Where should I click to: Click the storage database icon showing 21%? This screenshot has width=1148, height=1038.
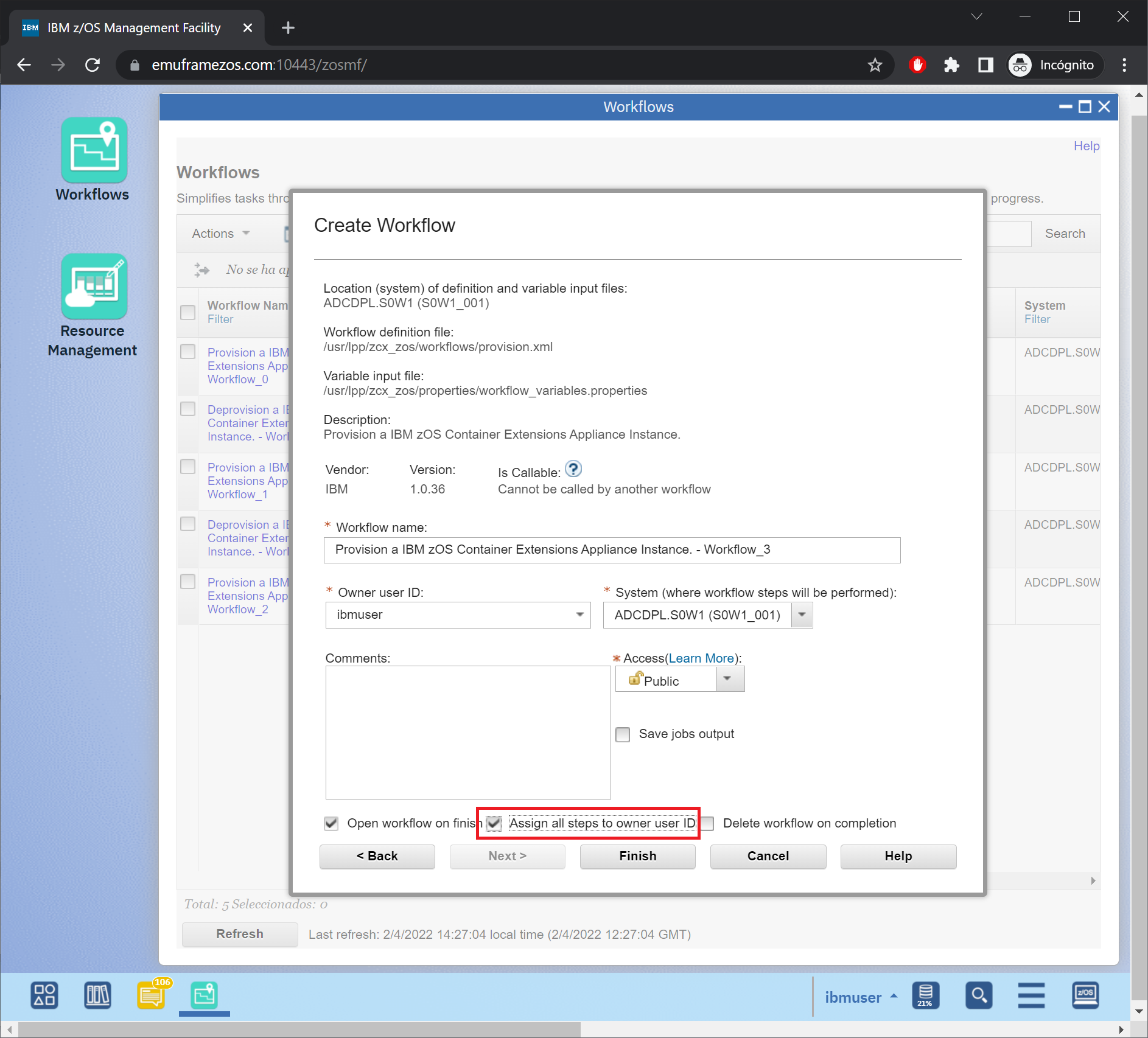click(x=925, y=995)
